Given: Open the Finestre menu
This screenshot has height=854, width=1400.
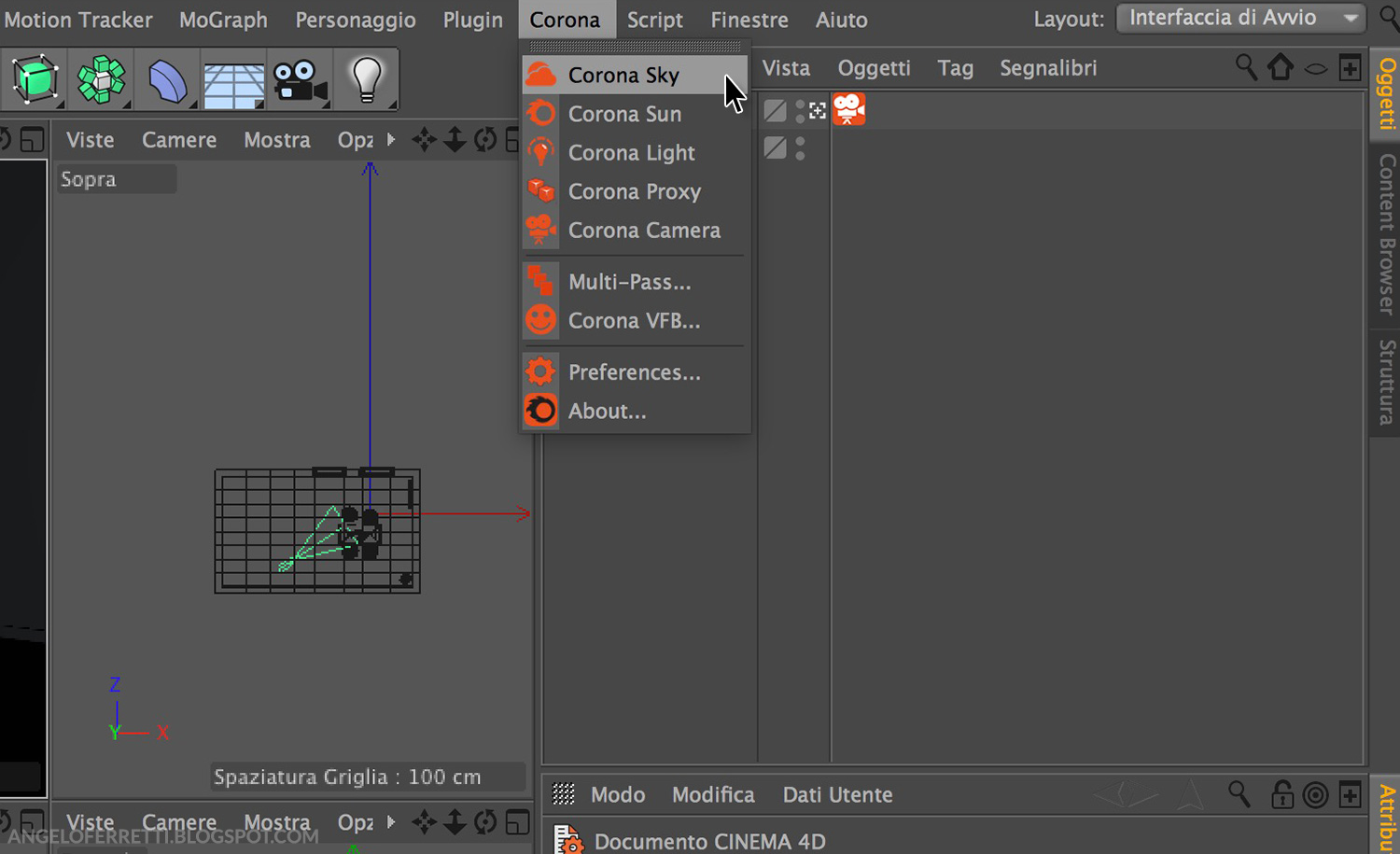Looking at the screenshot, I should (749, 20).
